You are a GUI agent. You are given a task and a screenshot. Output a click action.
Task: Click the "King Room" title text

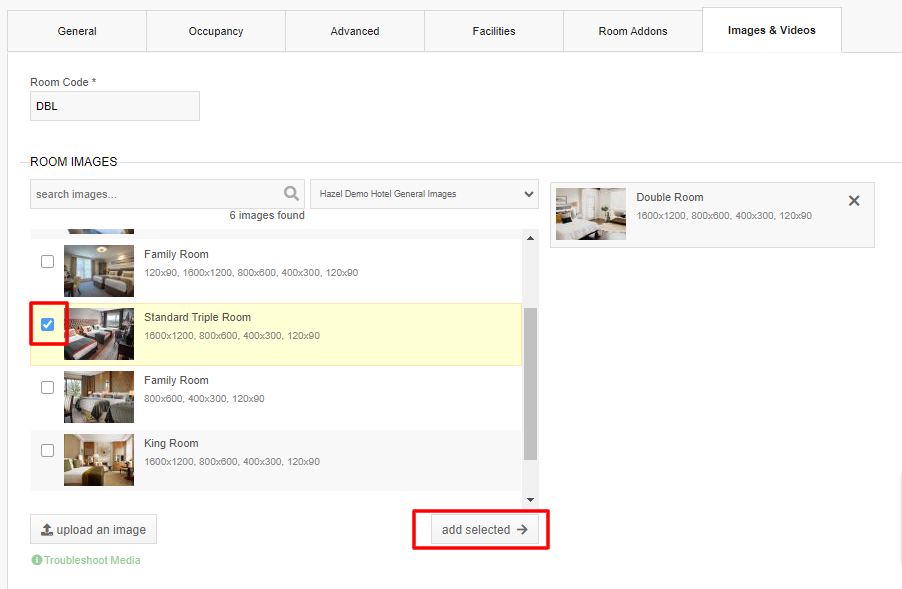pyautogui.click(x=171, y=443)
